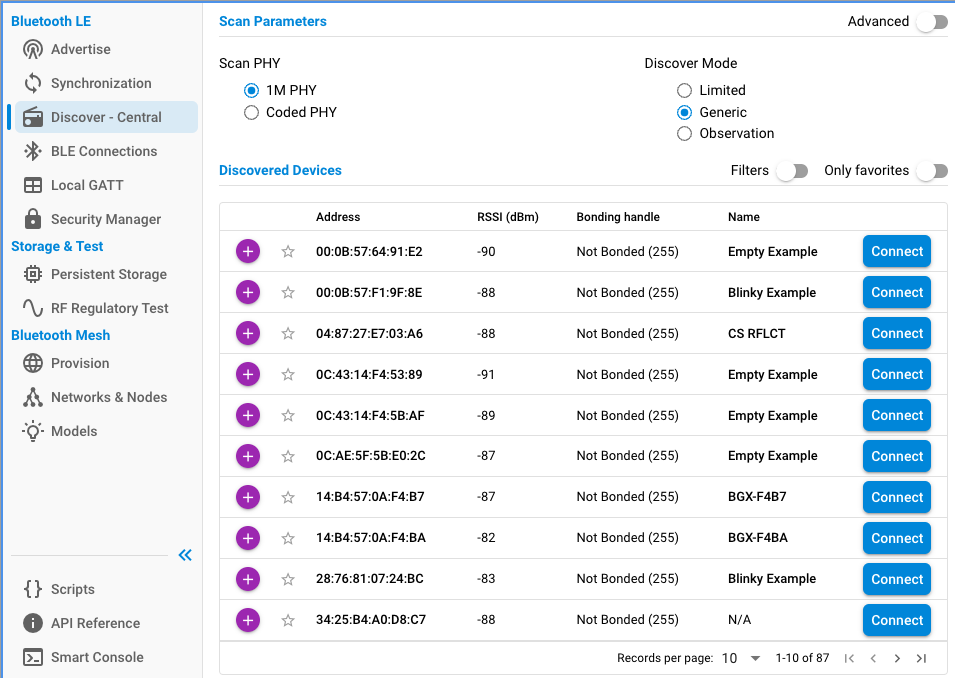Favorite the CS RFLCT device with star icon
The height and width of the screenshot is (678, 955).
click(x=288, y=334)
